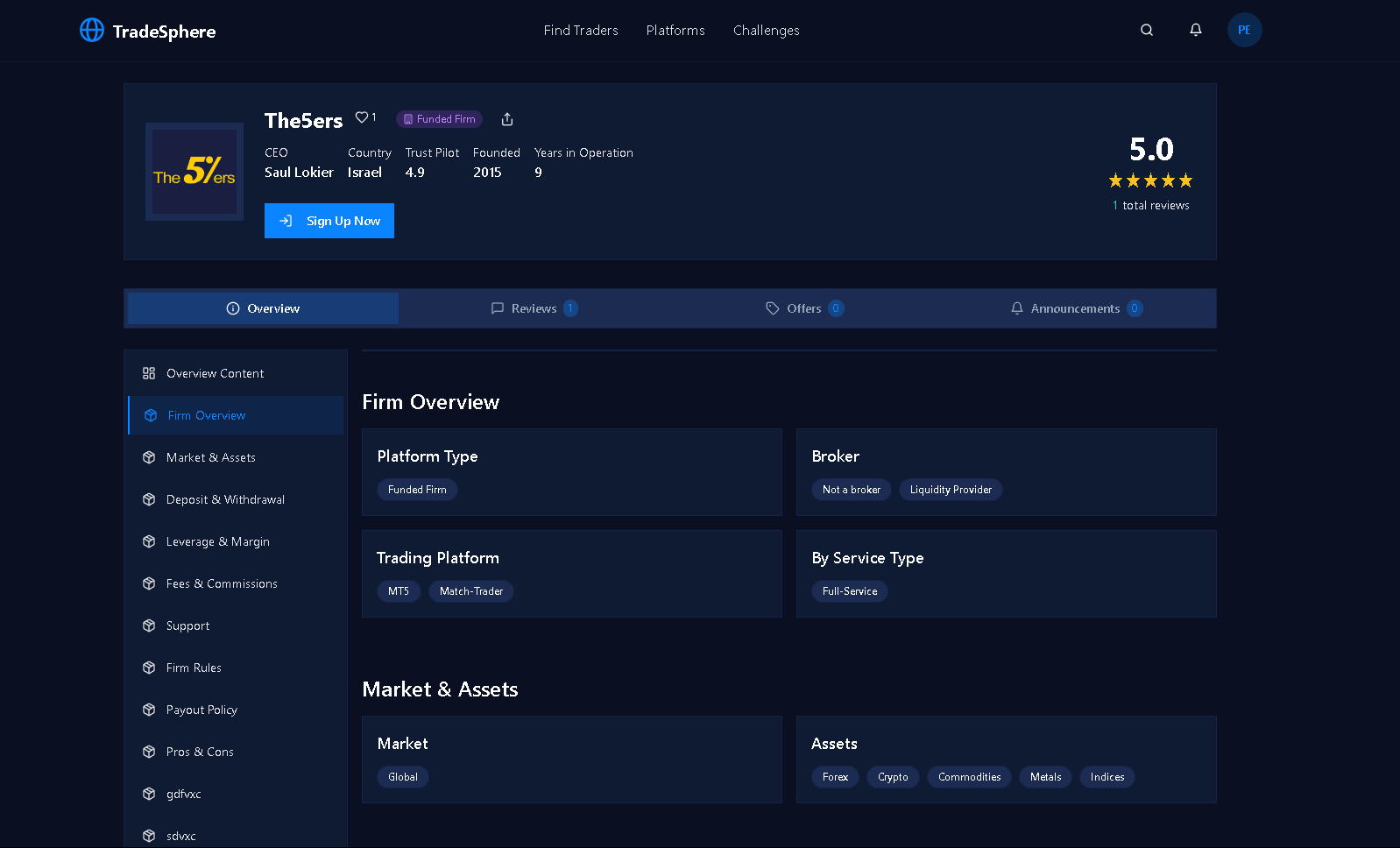Click Global market tag
Image resolution: width=1400 pixels, height=848 pixels.
tap(403, 777)
